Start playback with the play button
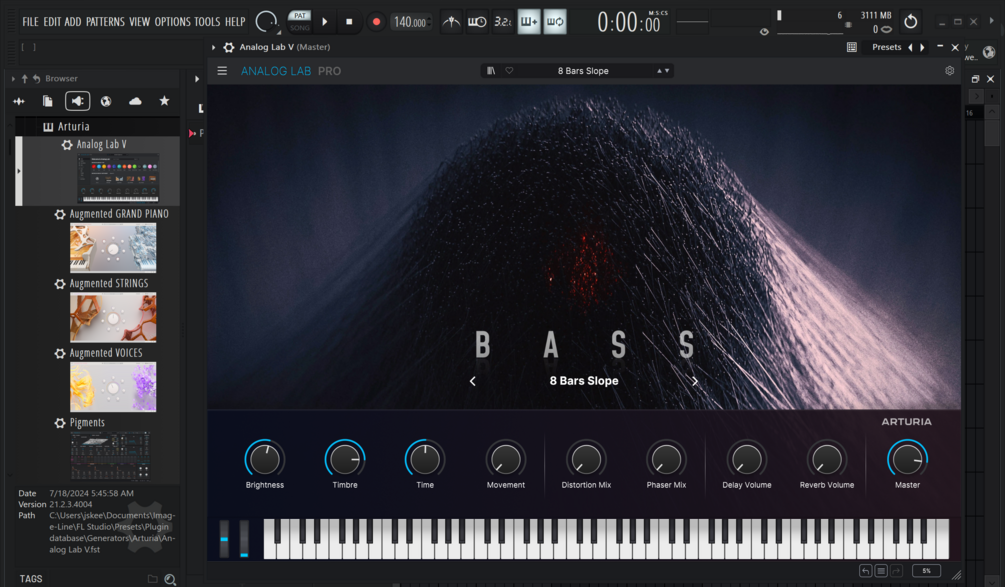The height and width of the screenshot is (587, 1005). (x=325, y=22)
